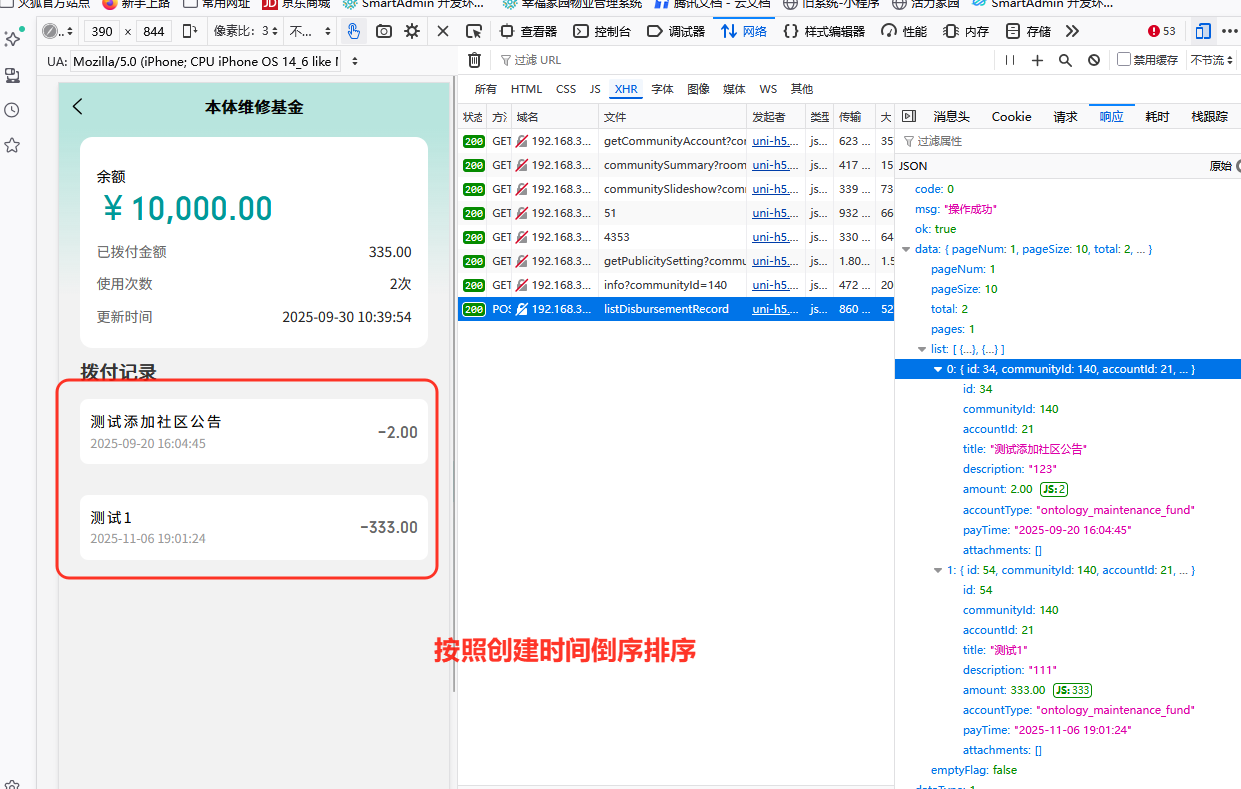
Task: Open the 测试1 disbursement record card
Action: tap(254, 527)
